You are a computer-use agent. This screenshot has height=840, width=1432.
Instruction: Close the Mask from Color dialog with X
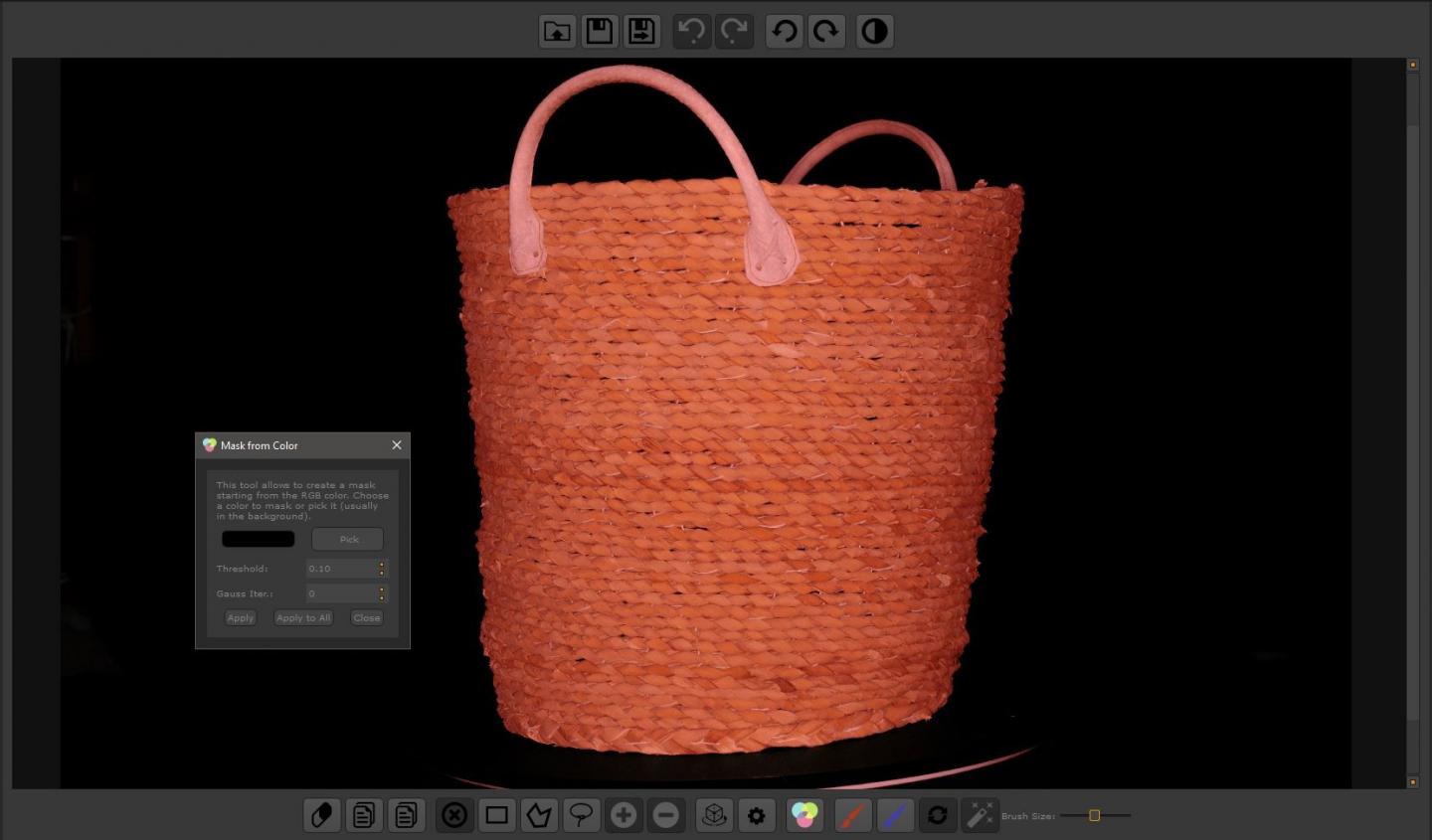point(397,445)
